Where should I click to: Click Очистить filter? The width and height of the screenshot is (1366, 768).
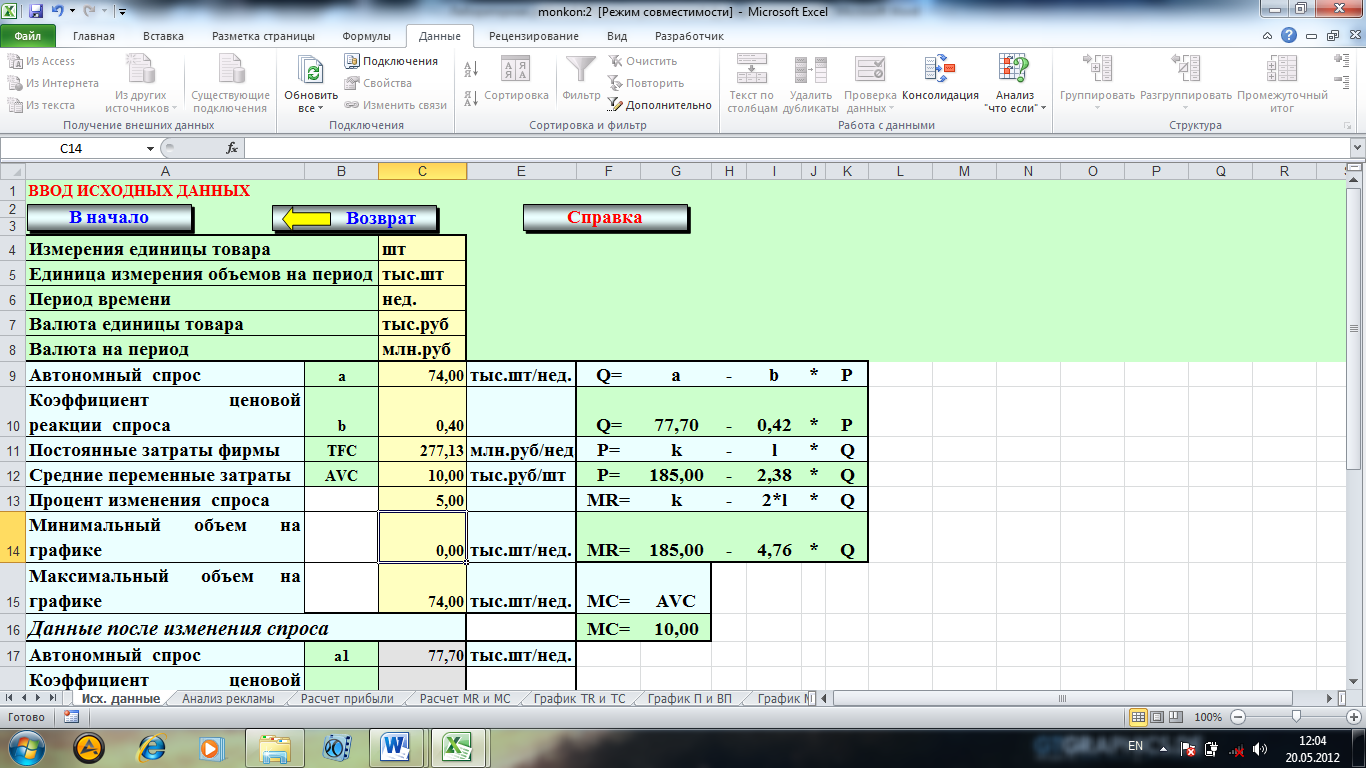(643, 61)
